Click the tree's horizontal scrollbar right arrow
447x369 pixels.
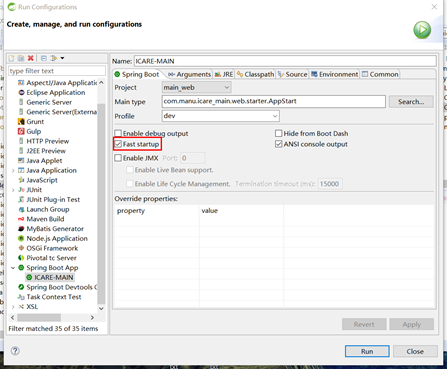point(92,317)
